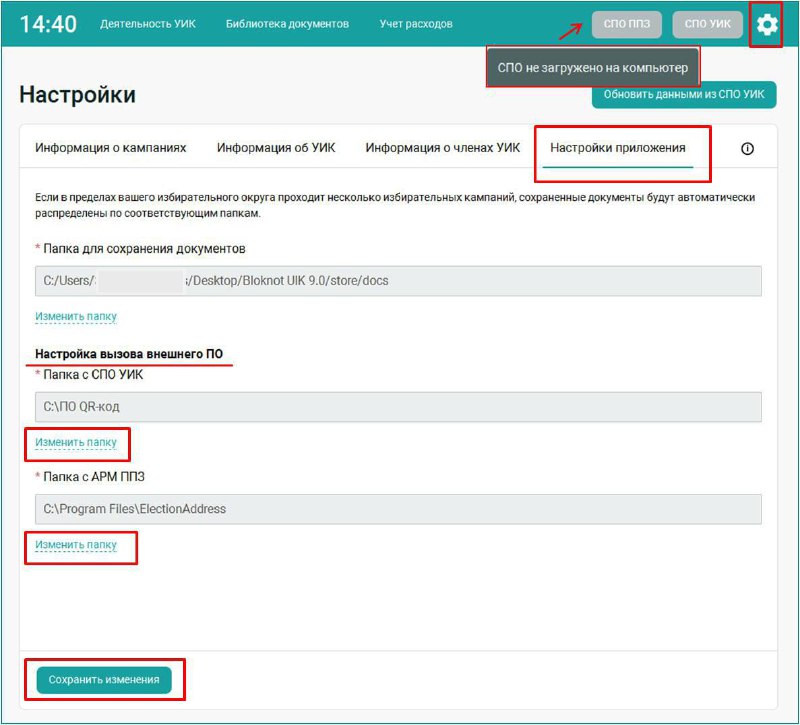Open the Деятельность УИК menu
This screenshot has height=725, width=800.
click(148, 24)
